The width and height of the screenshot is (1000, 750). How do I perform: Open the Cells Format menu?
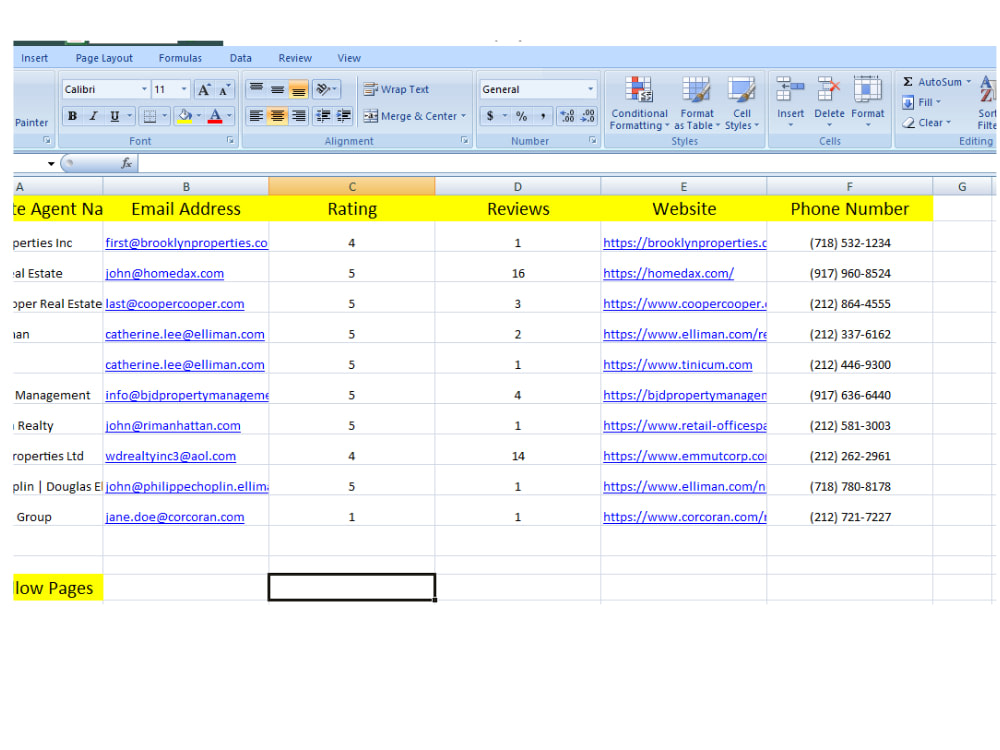tap(867, 102)
